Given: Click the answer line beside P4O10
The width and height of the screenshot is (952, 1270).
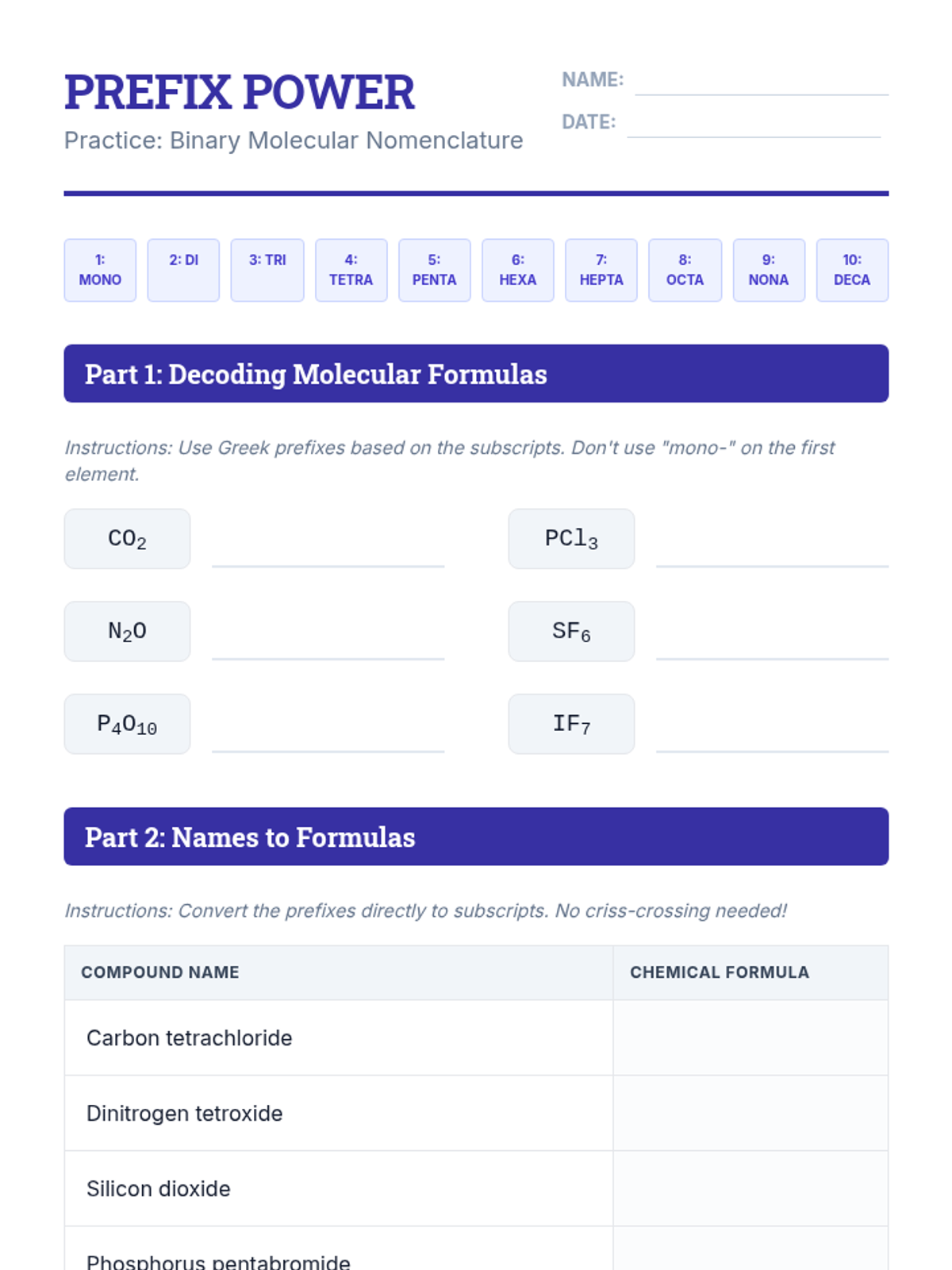Looking at the screenshot, I should pyautogui.click(x=328, y=736).
